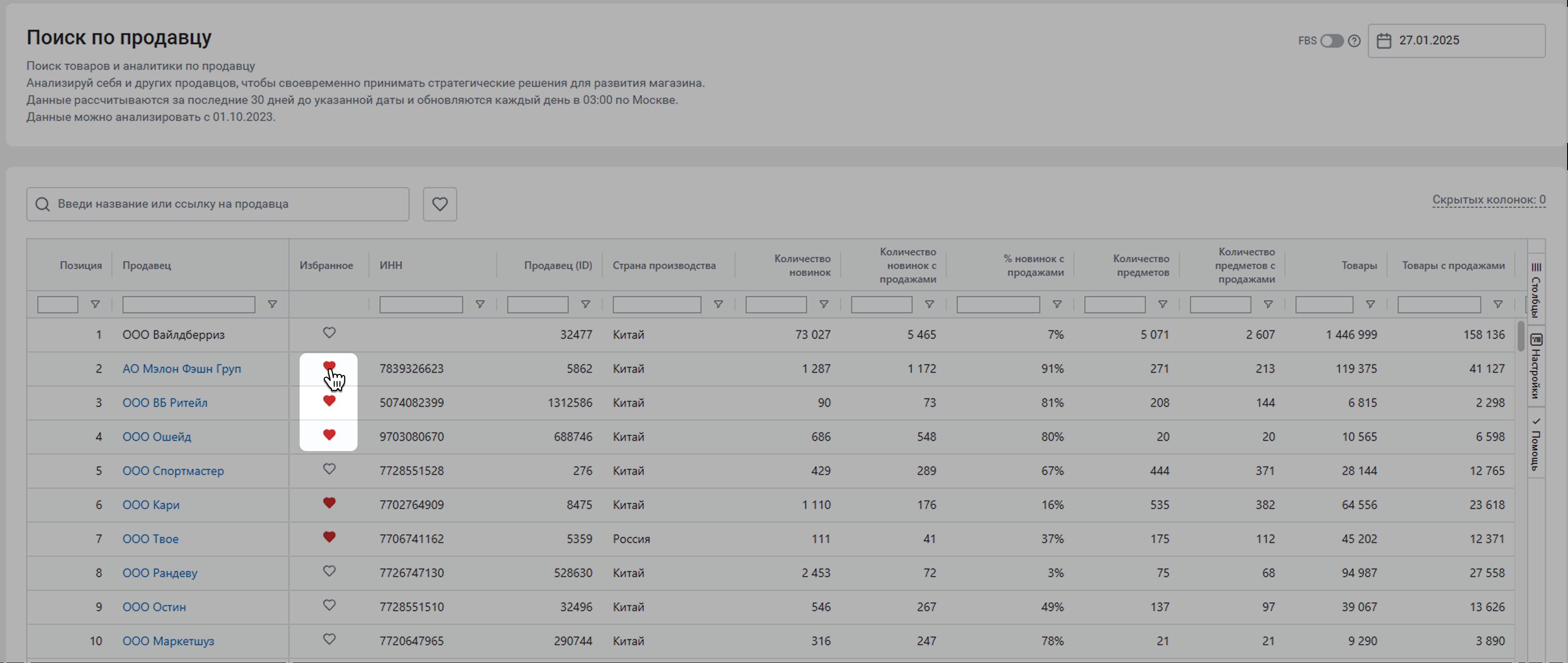Click the ИНН filter input

click(421, 304)
